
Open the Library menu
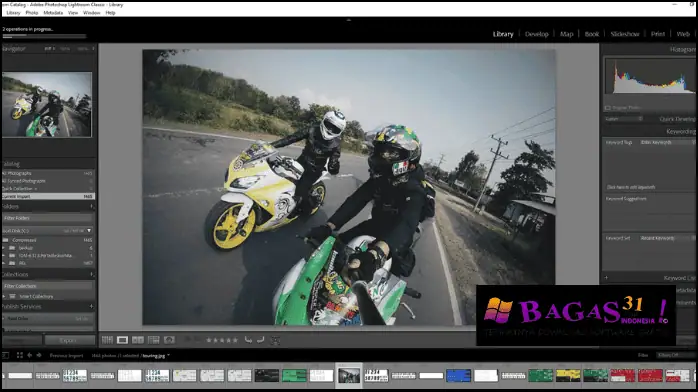14,13
